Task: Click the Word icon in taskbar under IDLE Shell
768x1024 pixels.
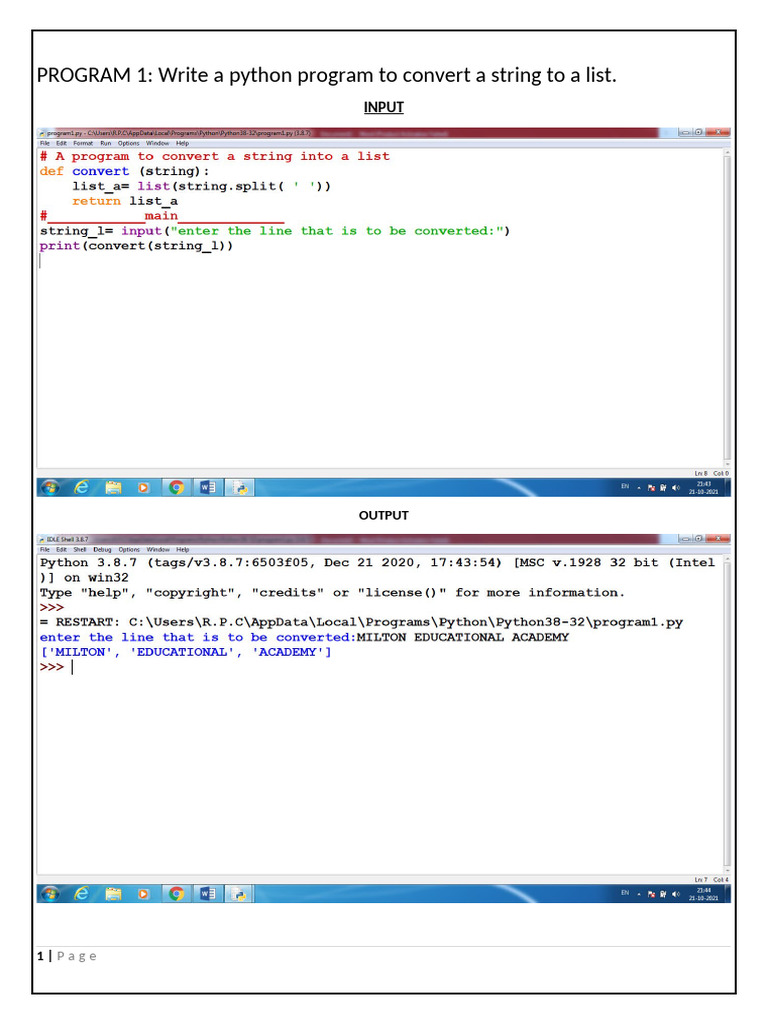Action: click(x=208, y=894)
